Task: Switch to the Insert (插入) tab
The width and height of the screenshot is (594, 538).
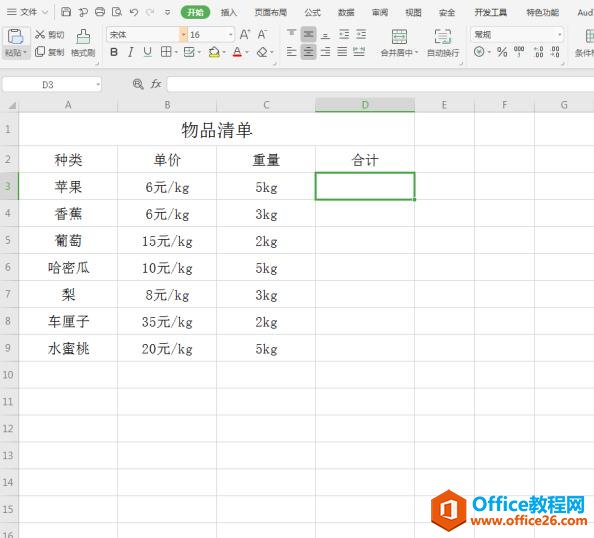Action: click(228, 13)
